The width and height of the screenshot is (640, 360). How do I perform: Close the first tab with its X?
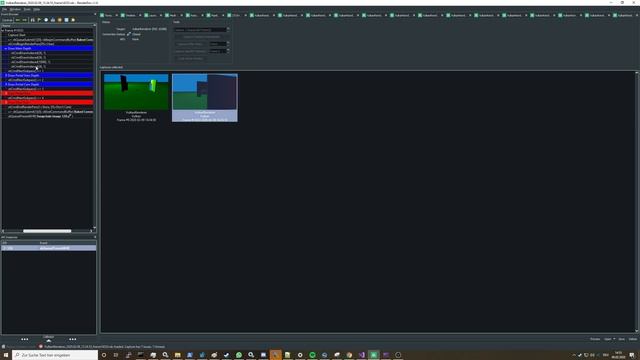pyautogui.click(x=117, y=15)
